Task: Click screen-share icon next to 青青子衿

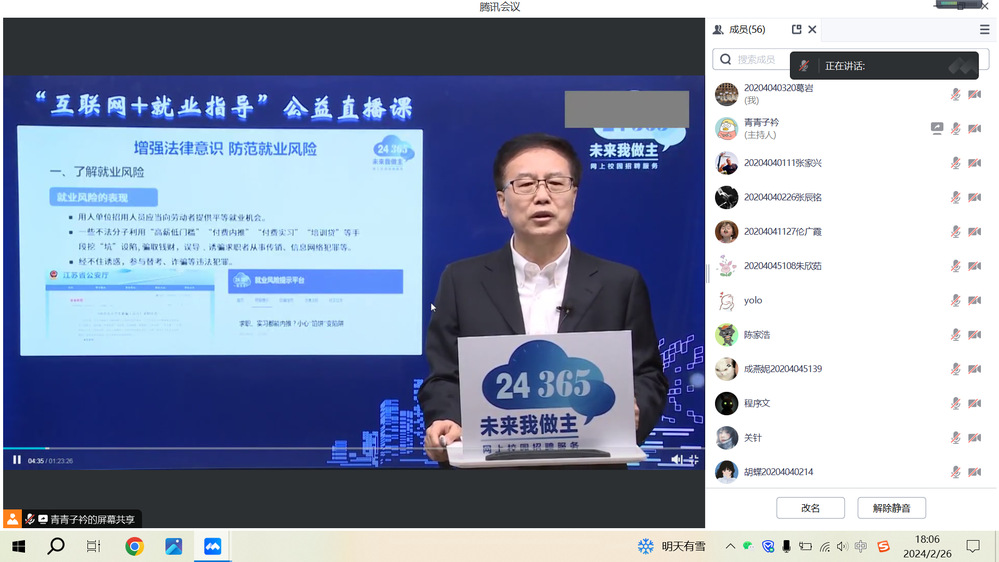Action: 937,129
